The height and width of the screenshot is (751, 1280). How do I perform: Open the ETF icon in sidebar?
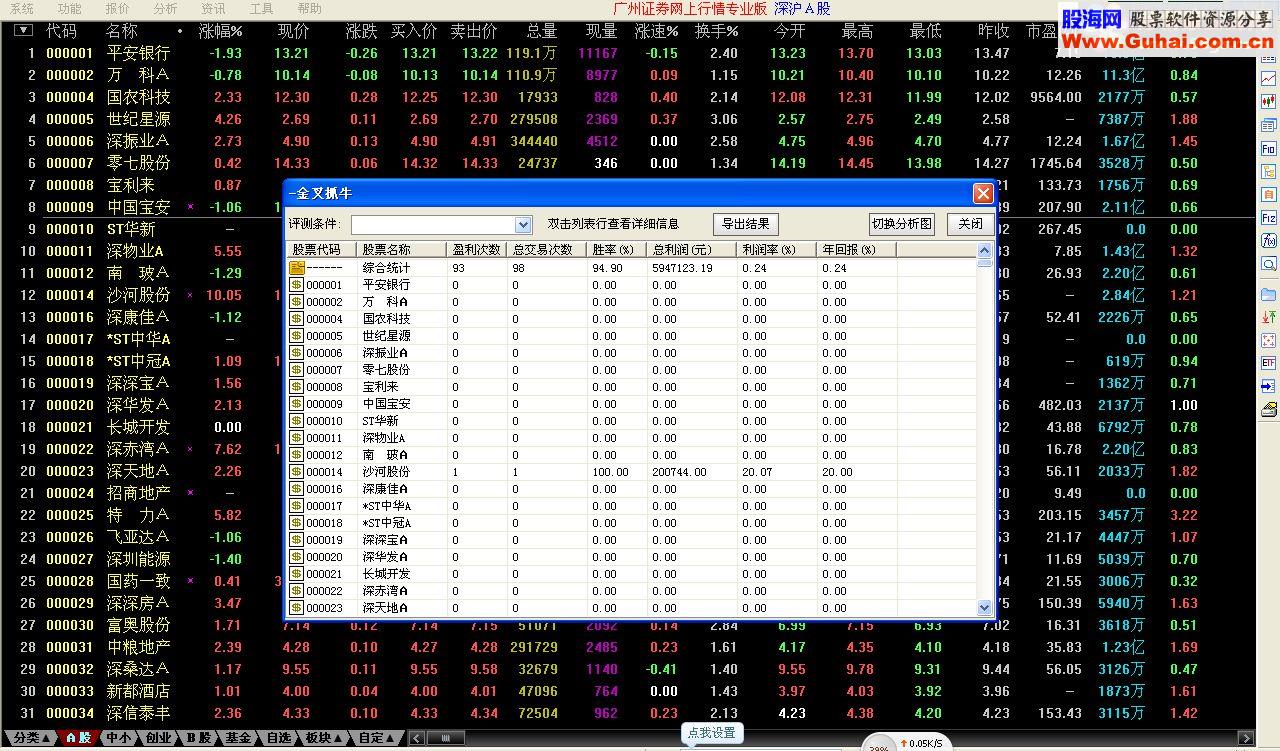1268,362
